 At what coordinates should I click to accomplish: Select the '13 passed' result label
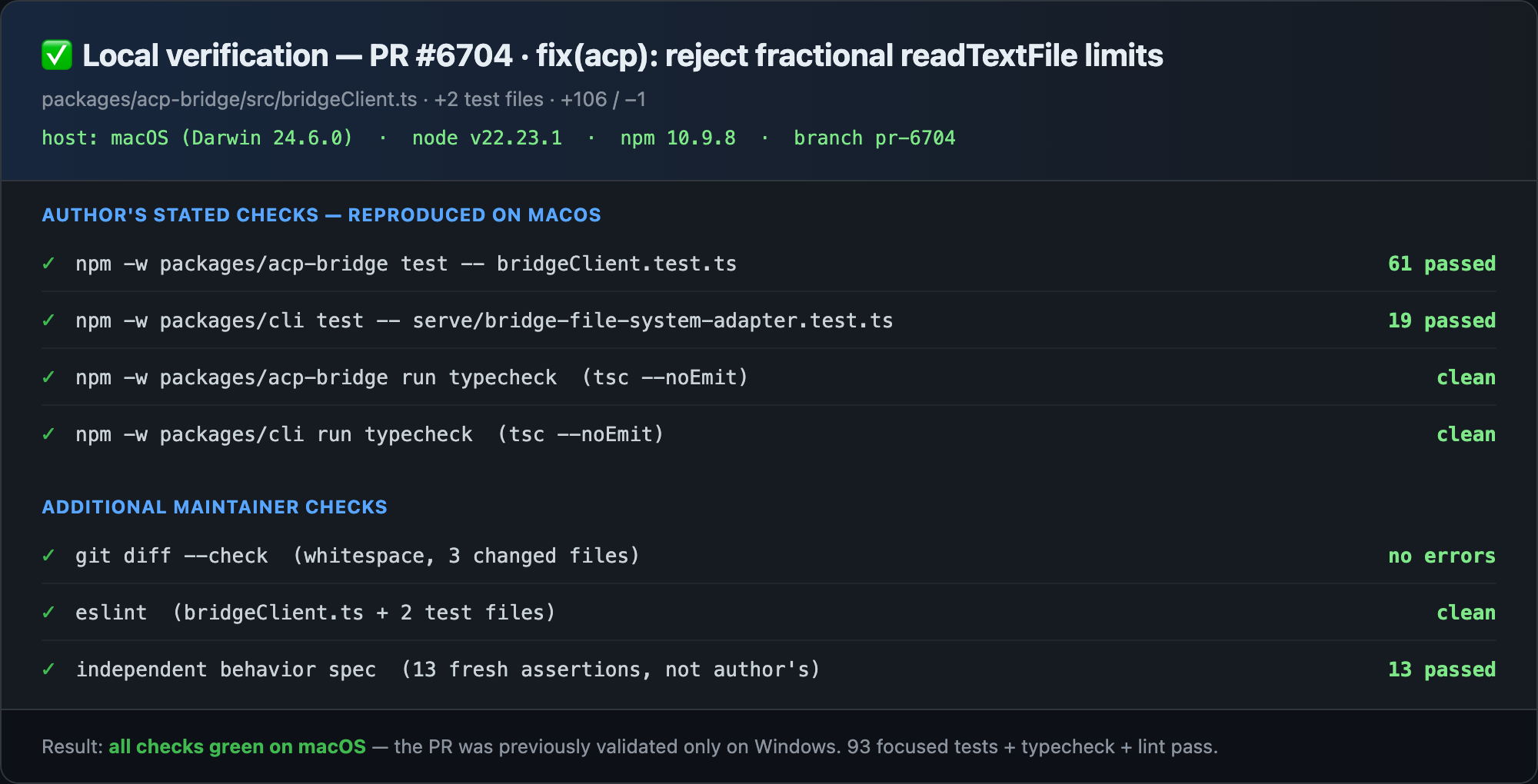pyautogui.click(x=1442, y=669)
